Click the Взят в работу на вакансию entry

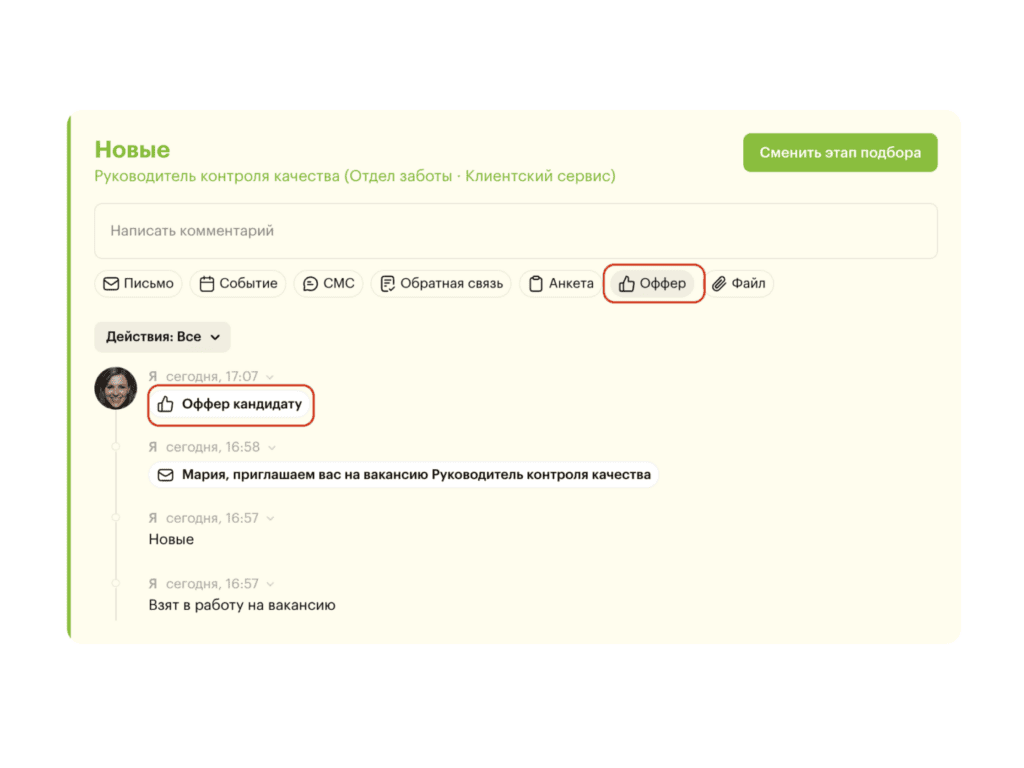[x=242, y=605]
